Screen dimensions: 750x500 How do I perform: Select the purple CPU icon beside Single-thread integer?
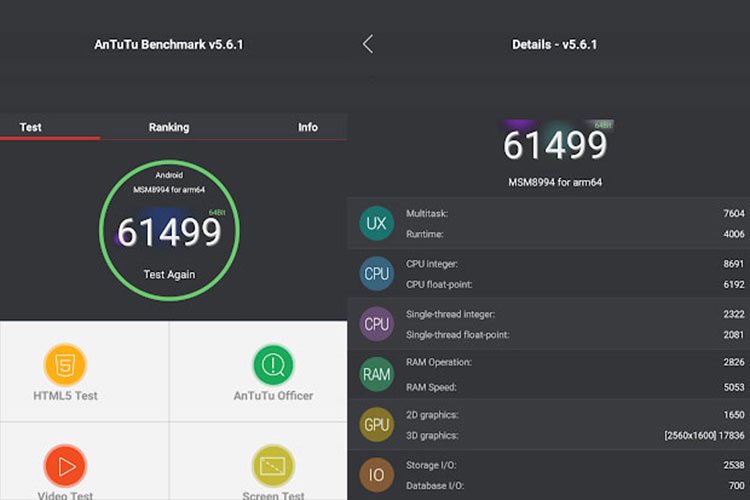(376, 324)
